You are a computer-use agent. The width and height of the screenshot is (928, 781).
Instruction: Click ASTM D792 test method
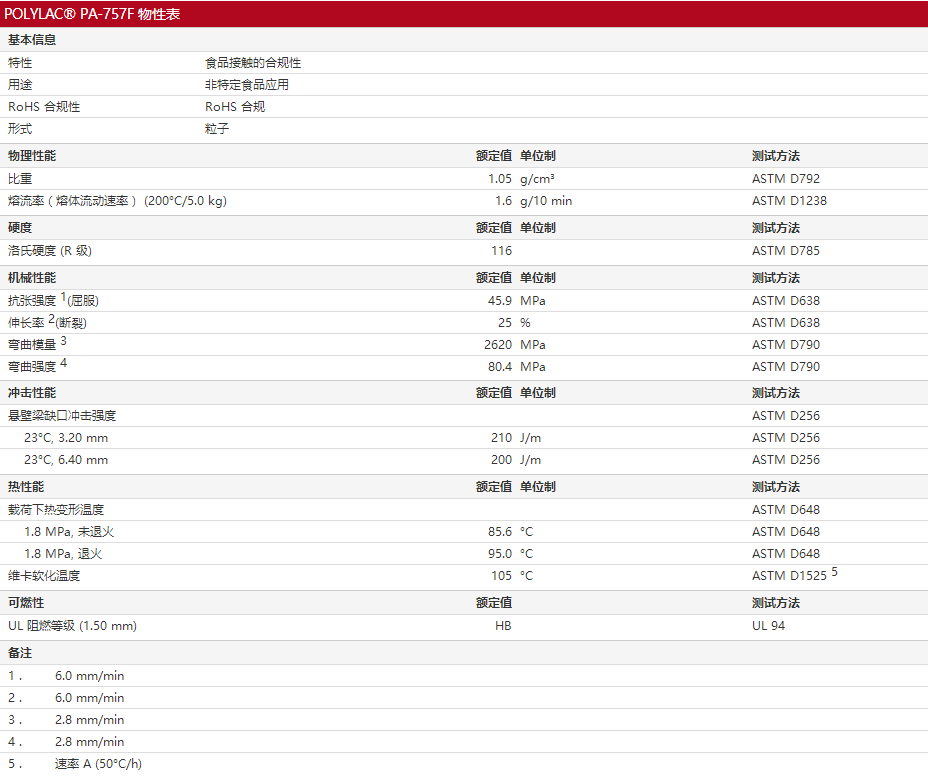[786, 179]
